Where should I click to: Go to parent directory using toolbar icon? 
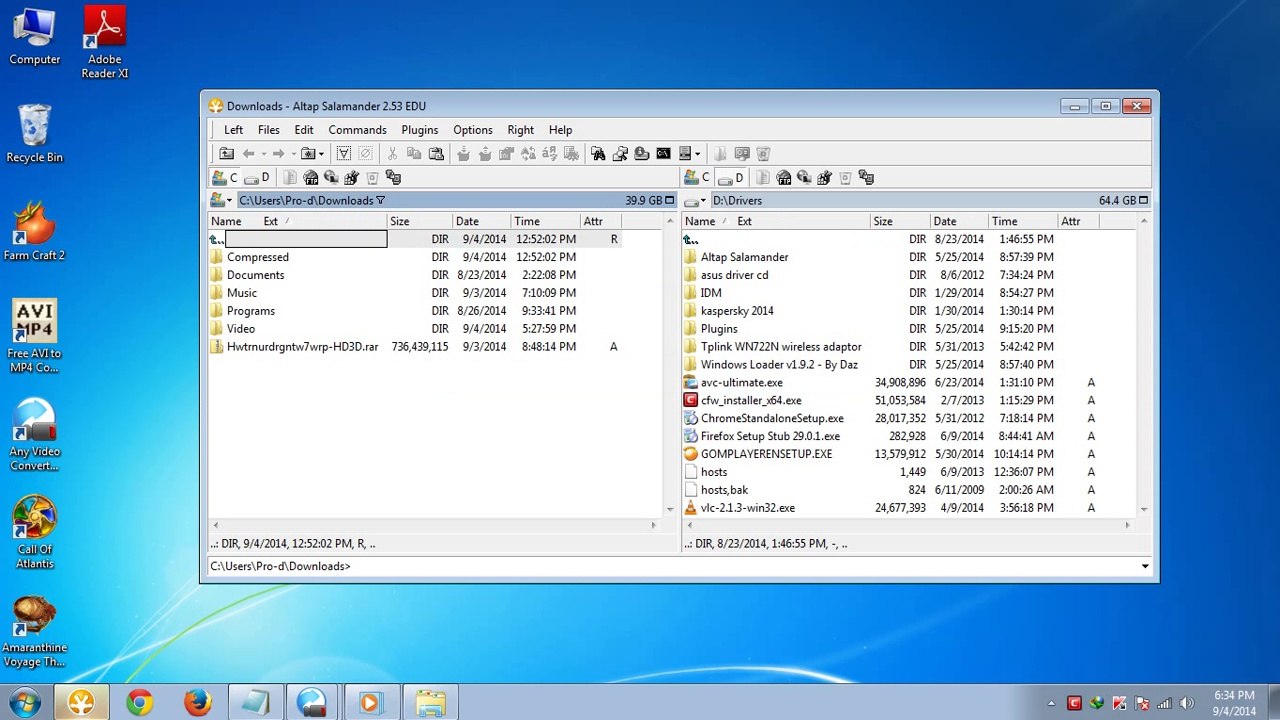tap(227, 154)
